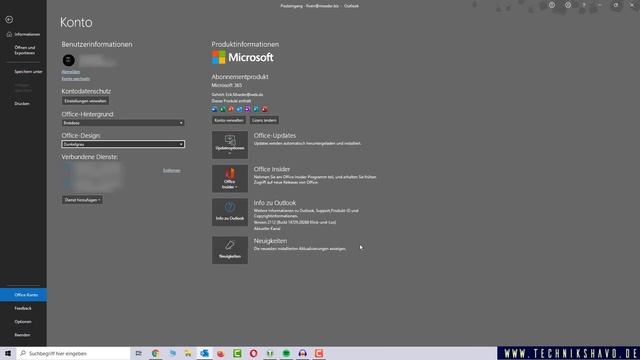This screenshot has width=640, height=360.
Task: Click the Microsoft 365 subscription text
Action: (227, 85)
